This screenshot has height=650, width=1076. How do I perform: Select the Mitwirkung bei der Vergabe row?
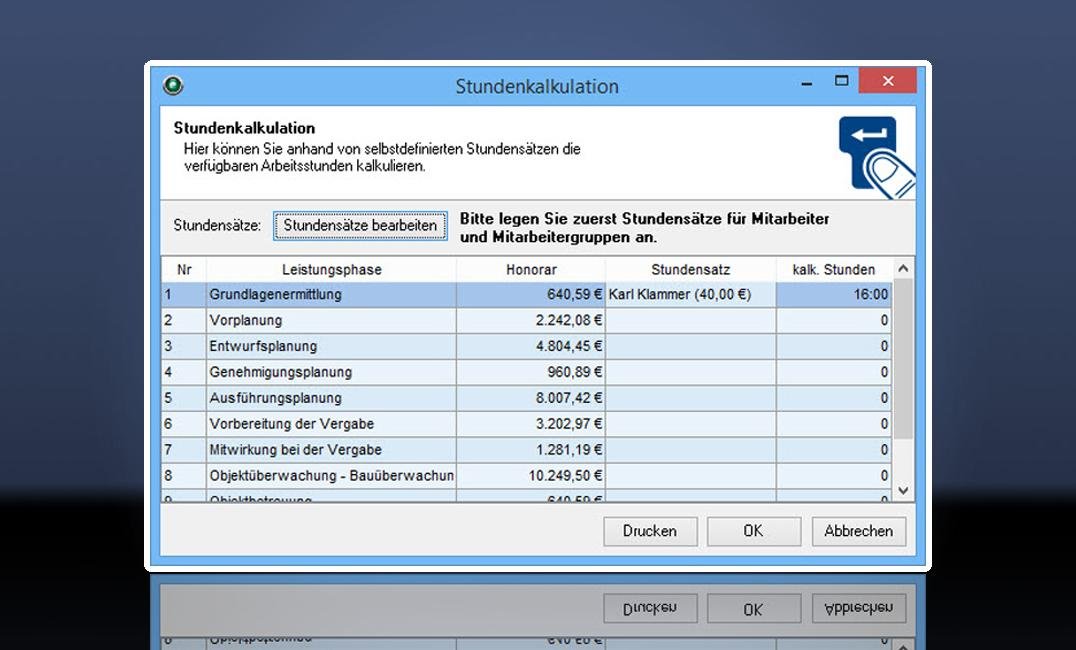click(x=526, y=450)
